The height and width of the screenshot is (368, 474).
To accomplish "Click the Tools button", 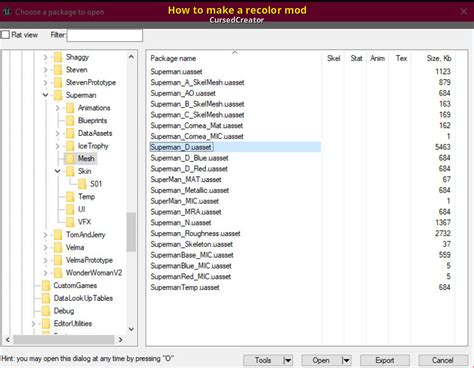I will coord(263,360).
